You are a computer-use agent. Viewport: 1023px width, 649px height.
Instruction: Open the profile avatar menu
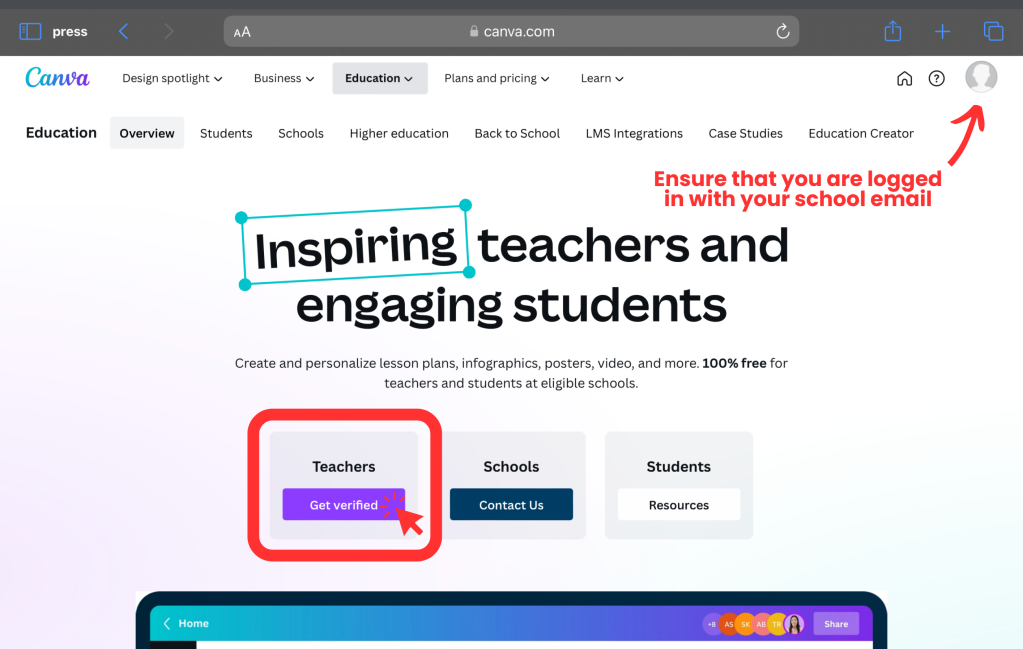[x=981, y=77]
